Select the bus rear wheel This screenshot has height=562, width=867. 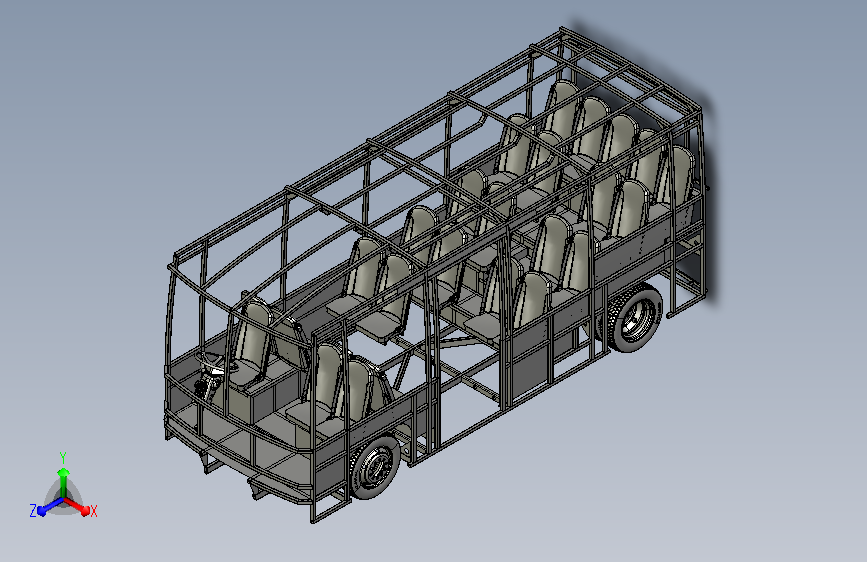[x=635, y=319]
